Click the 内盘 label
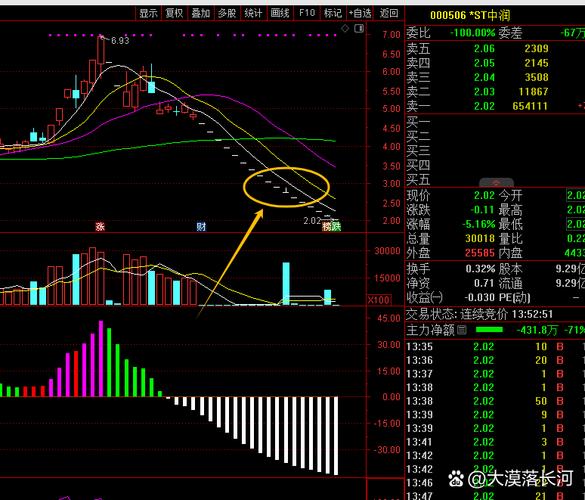 pos(511,253)
